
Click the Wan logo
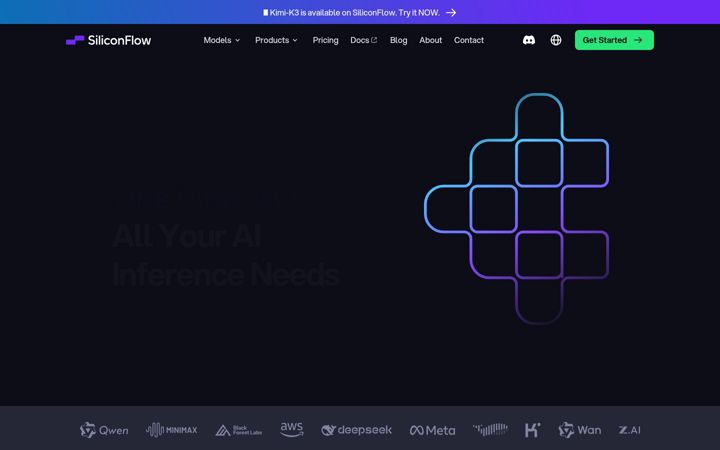(580, 430)
